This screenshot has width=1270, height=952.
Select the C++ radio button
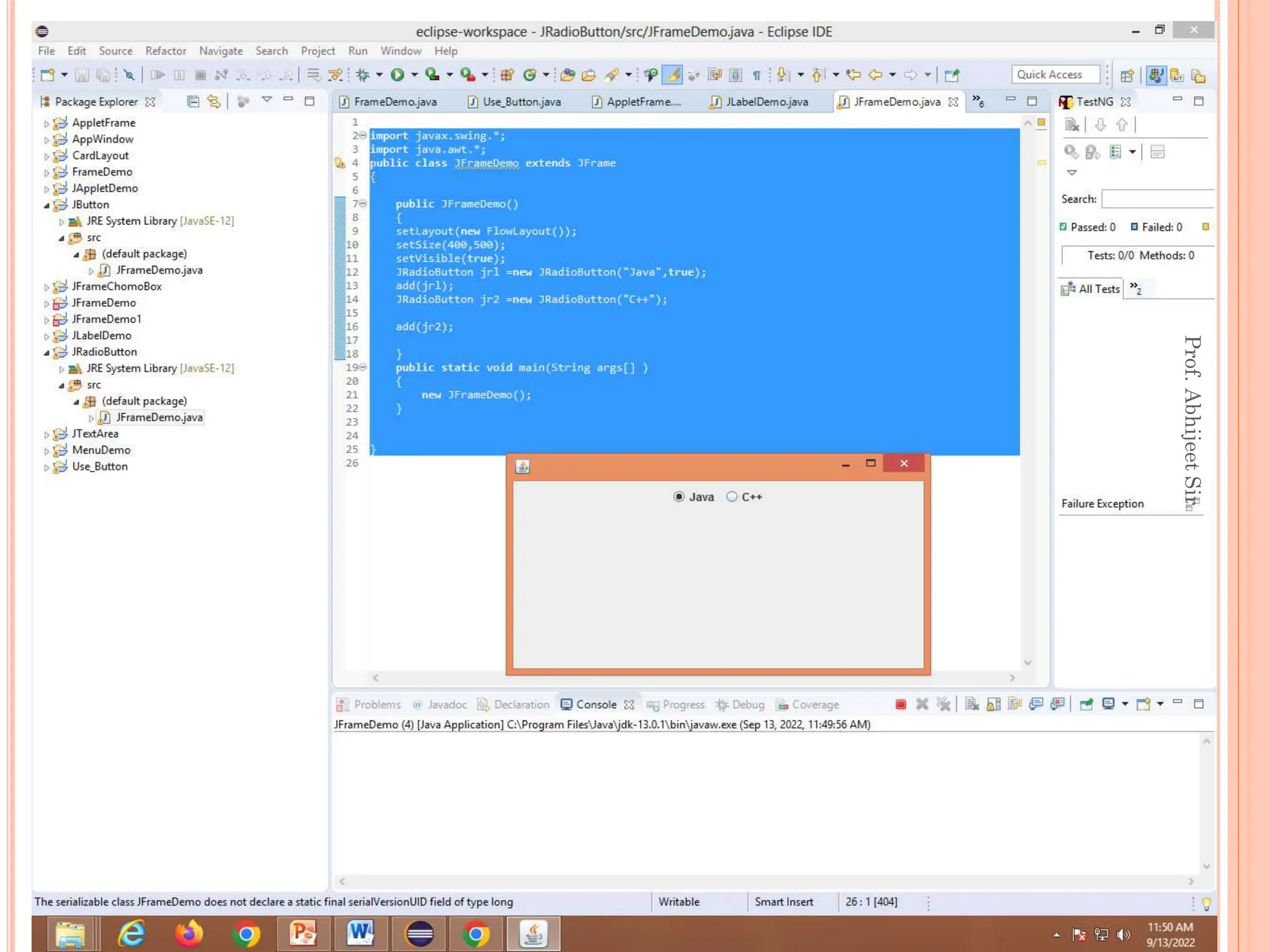pos(732,496)
